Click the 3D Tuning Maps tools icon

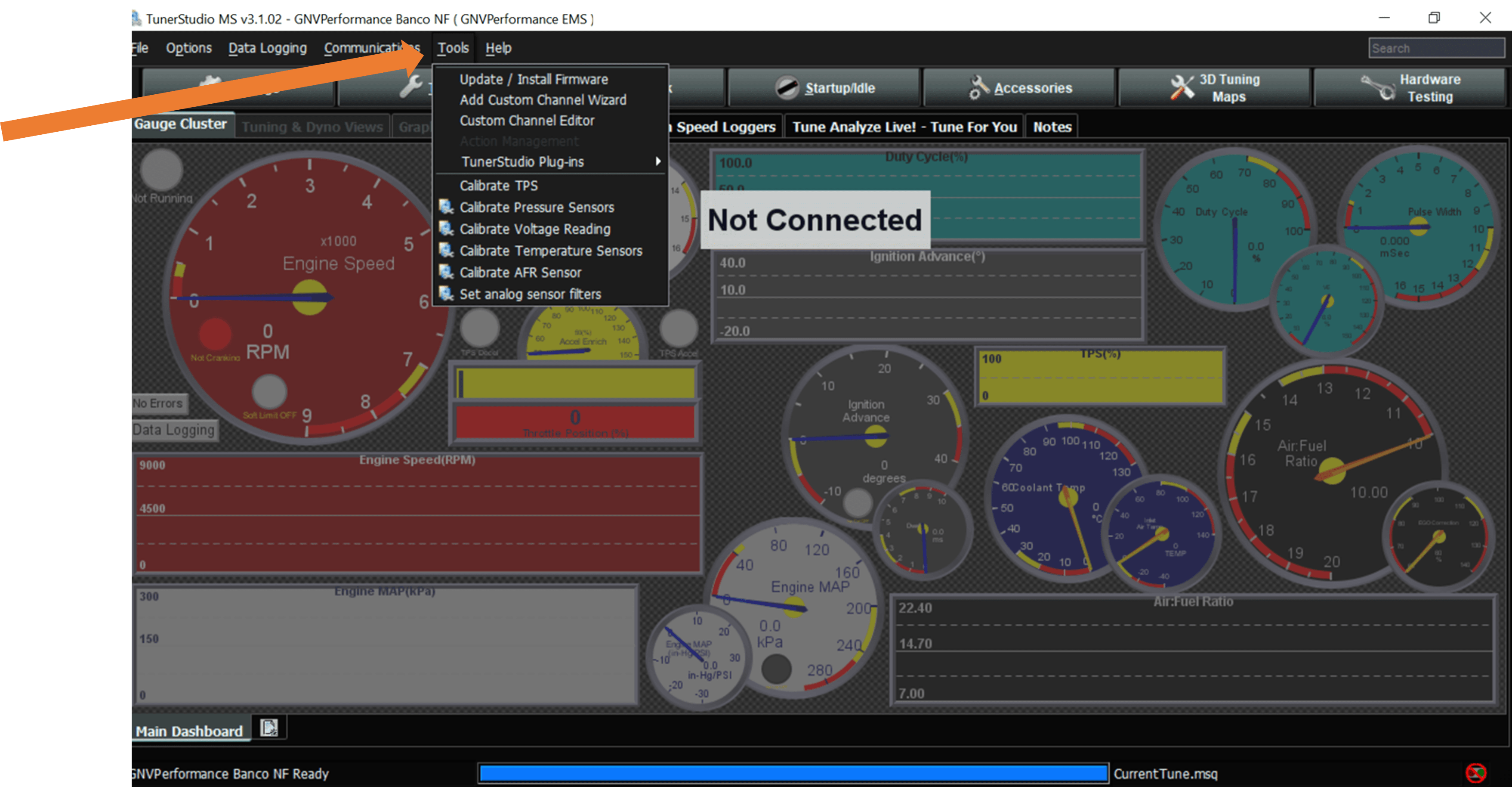(x=1182, y=87)
